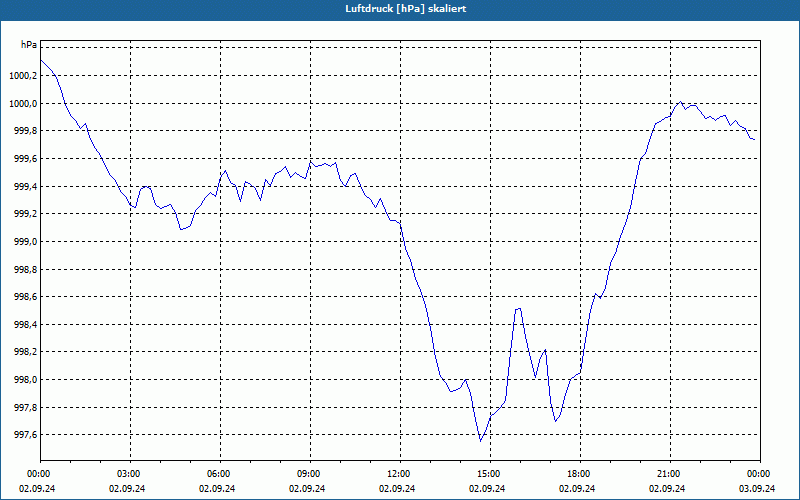Pick the 02.09.24 date below 15:00
The height and width of the screenshot is (500, 800).
click(487, 488)
